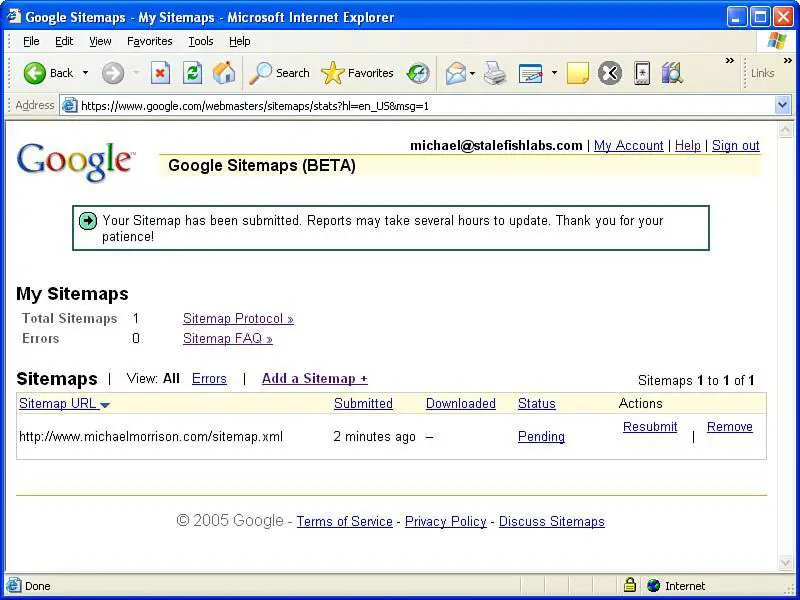The width and height of the screenshot is (800, 600).
Task: Sort by the Submitted column header
Action: pos(363,404)
